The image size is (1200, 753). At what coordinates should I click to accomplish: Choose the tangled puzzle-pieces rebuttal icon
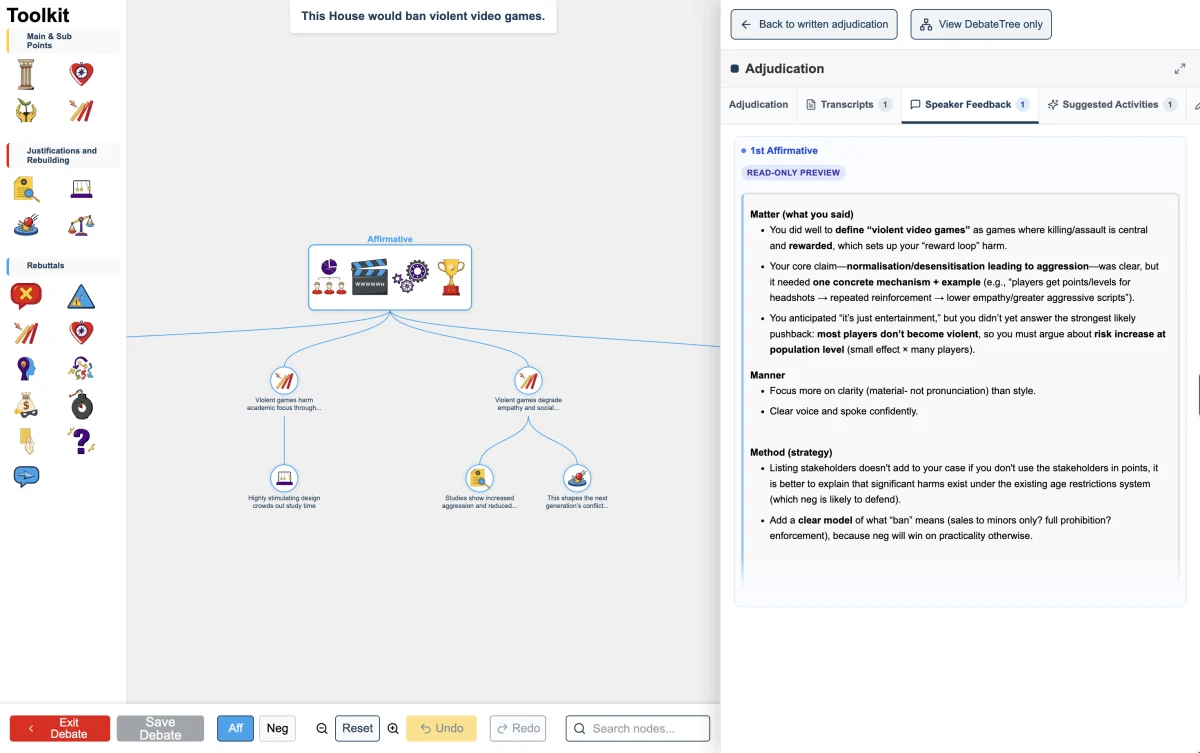(81, 369)
